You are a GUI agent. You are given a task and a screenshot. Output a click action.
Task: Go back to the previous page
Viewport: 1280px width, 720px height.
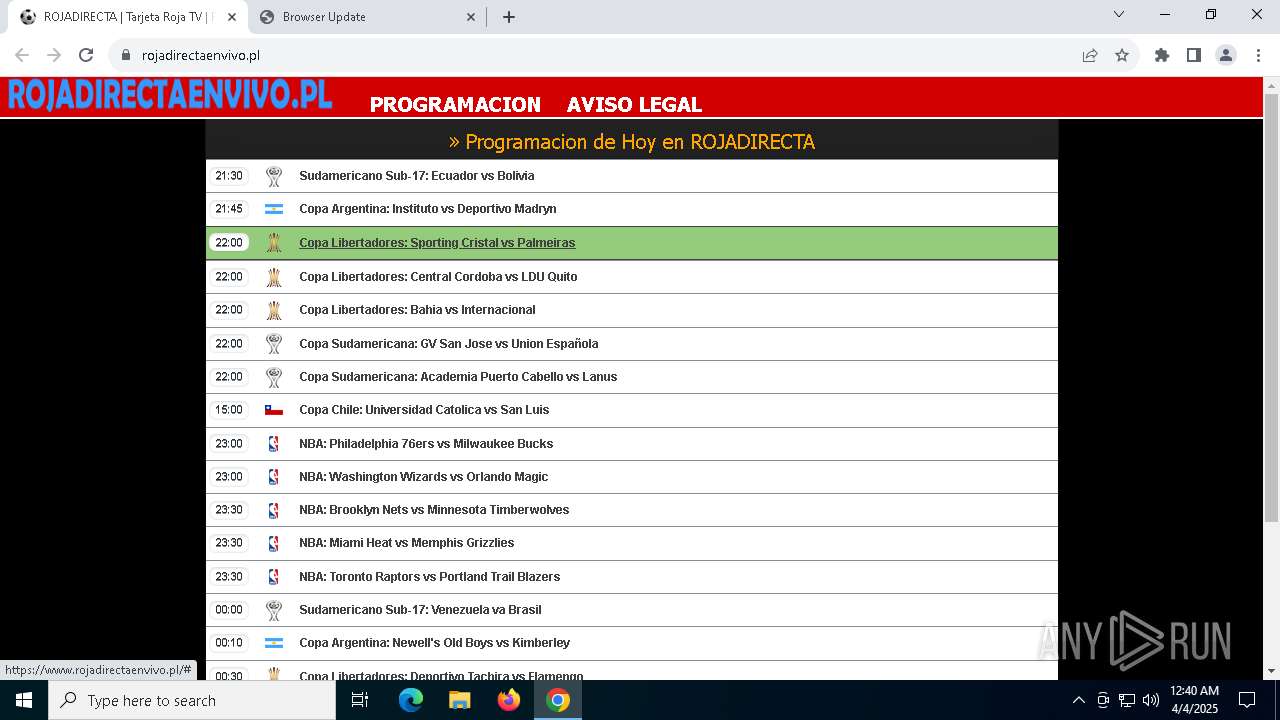(x=22, y=56)
